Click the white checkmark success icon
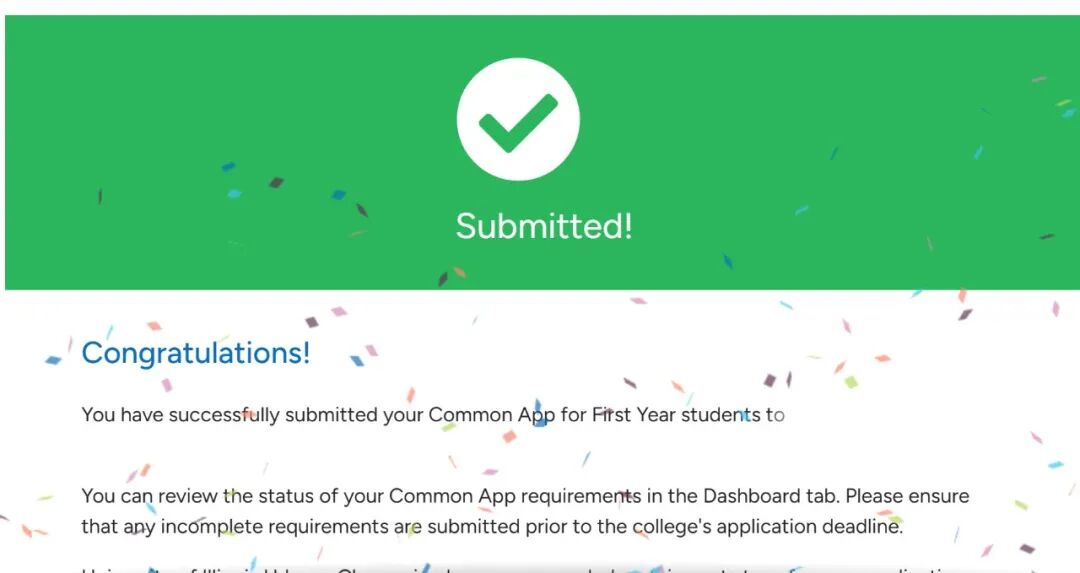The image size is (1080, 573). tap(518, 119)
